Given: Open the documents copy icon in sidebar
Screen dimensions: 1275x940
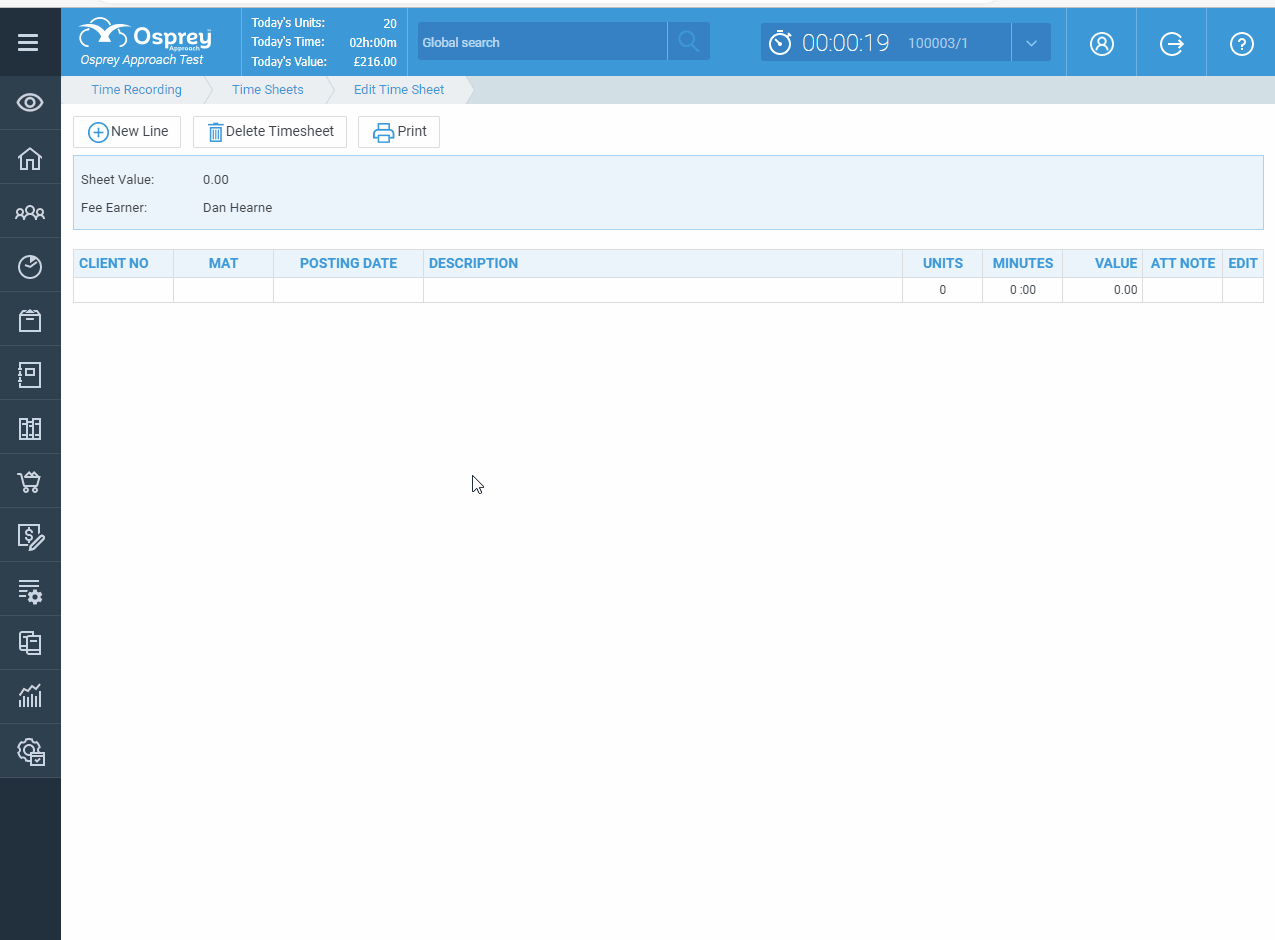Looking at the screenshot, I should tap(30, 643).
